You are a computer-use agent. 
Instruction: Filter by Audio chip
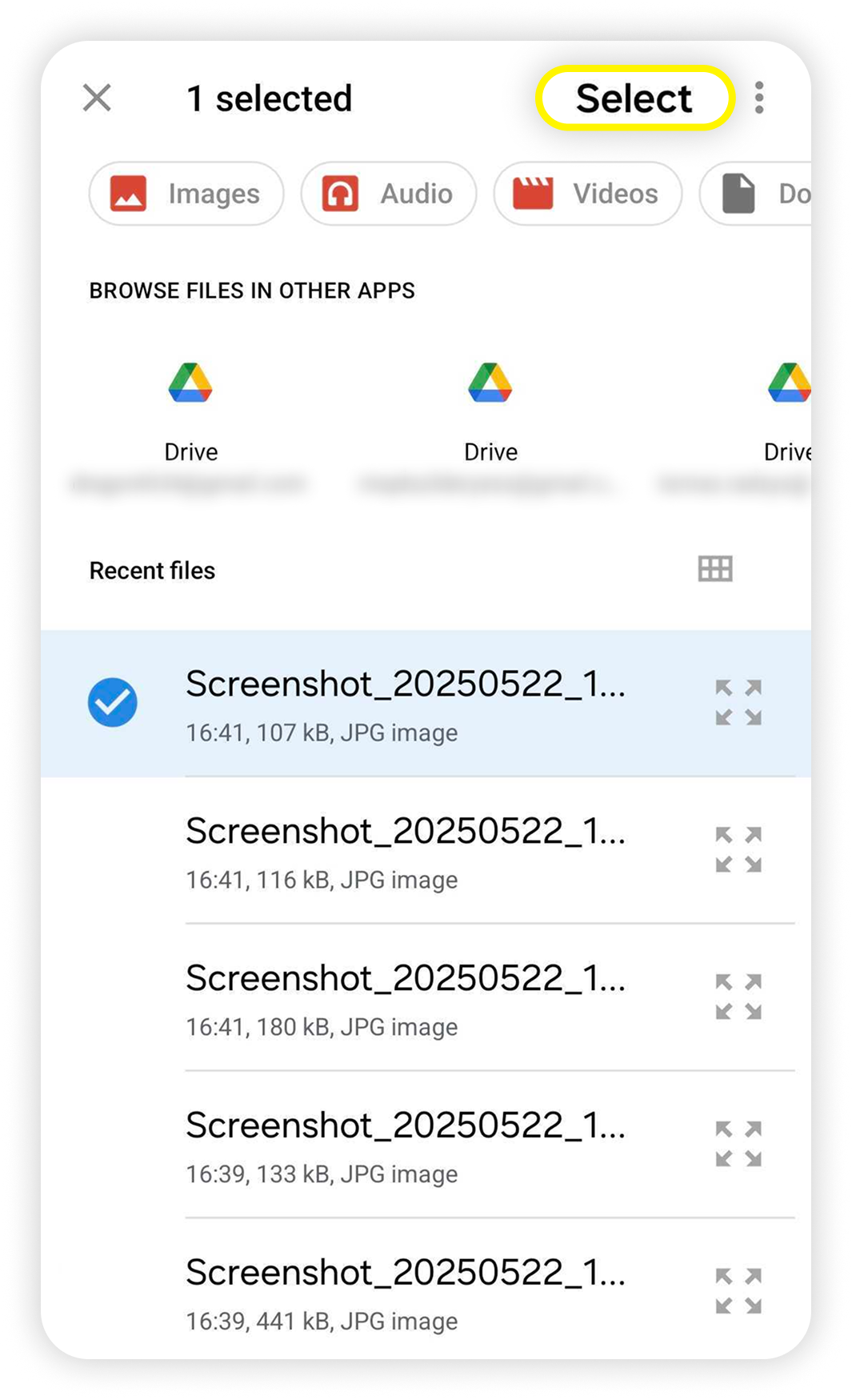(389, 194)
